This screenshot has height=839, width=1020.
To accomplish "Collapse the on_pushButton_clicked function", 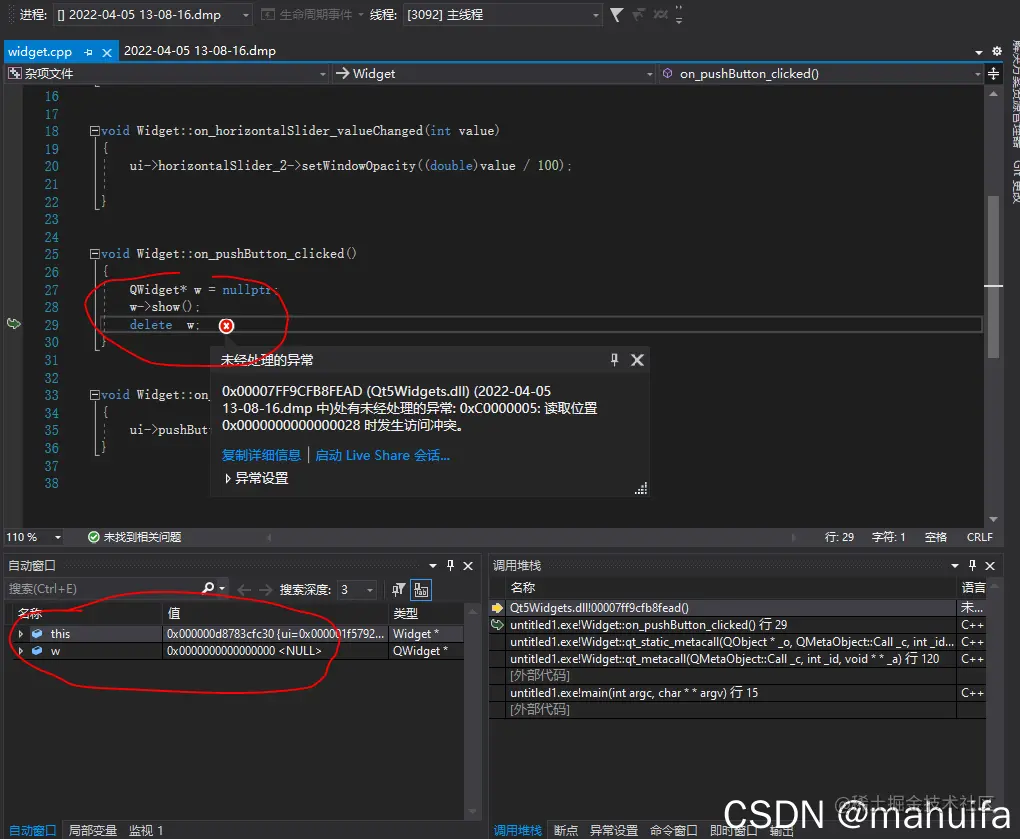I will pyautogui.click(x=94, y=254).
